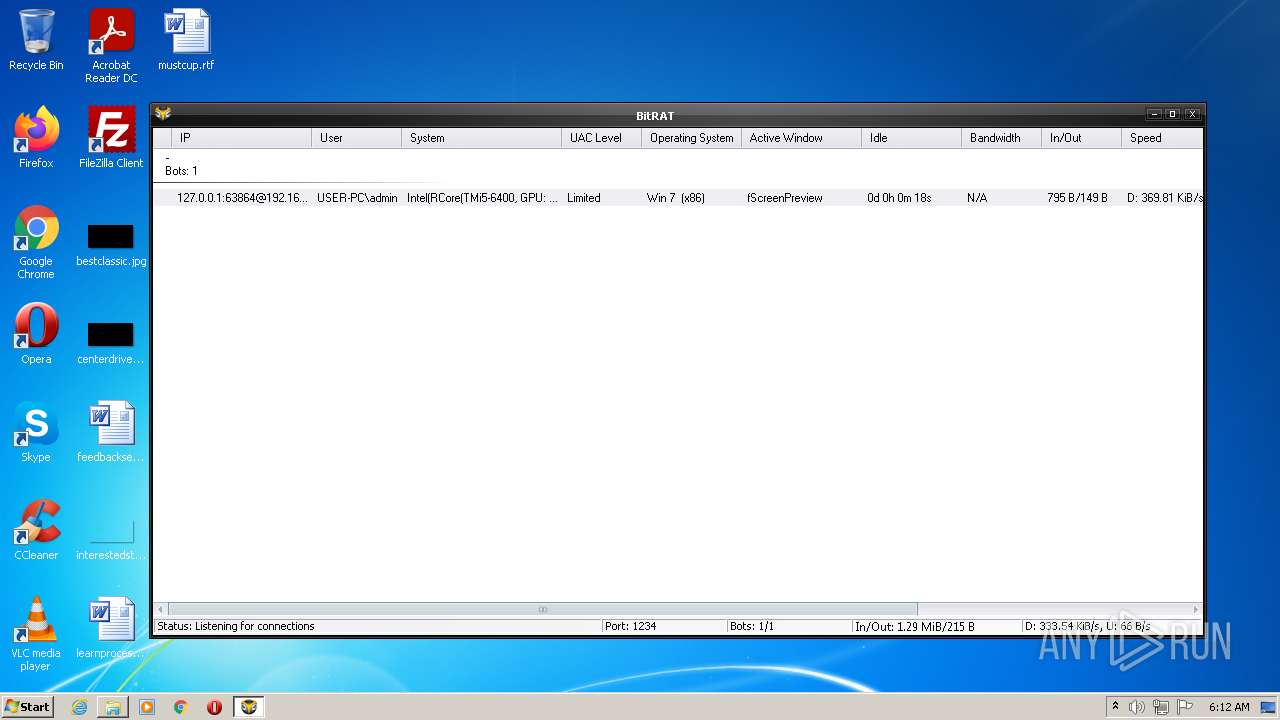The height and width of the screenshot is (720, 1280).
Task: Show hidden system tray icons
Action: [x=1115, y=707]
